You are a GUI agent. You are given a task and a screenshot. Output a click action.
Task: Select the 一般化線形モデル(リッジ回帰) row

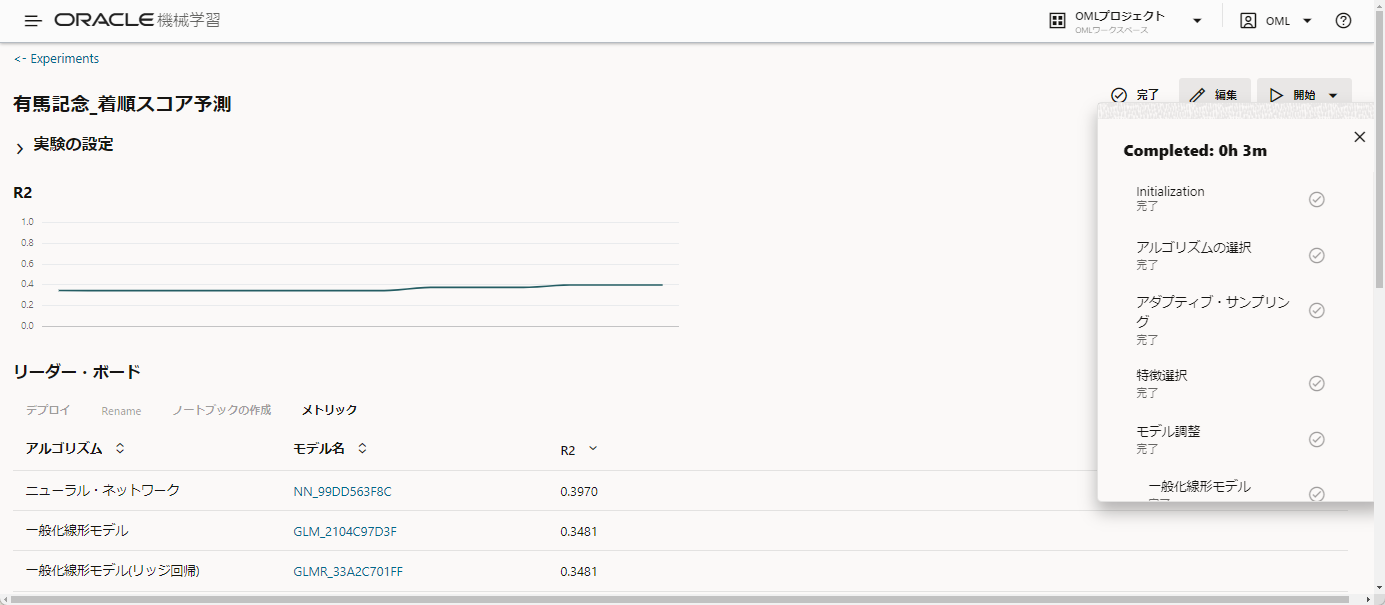[x=680, y=571]
